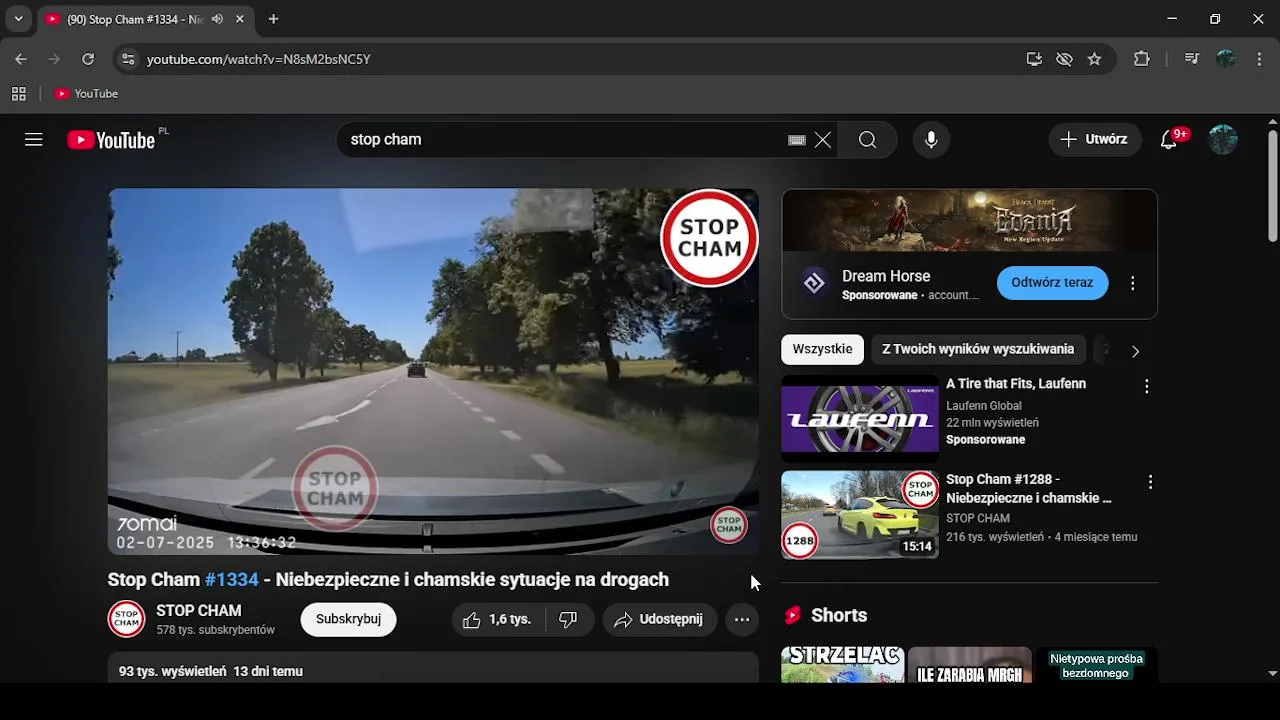1280x720 pixels.
Task: Open notifications bell with 9+ badge
Action: pyautogui.click(x=1169, y=140)
